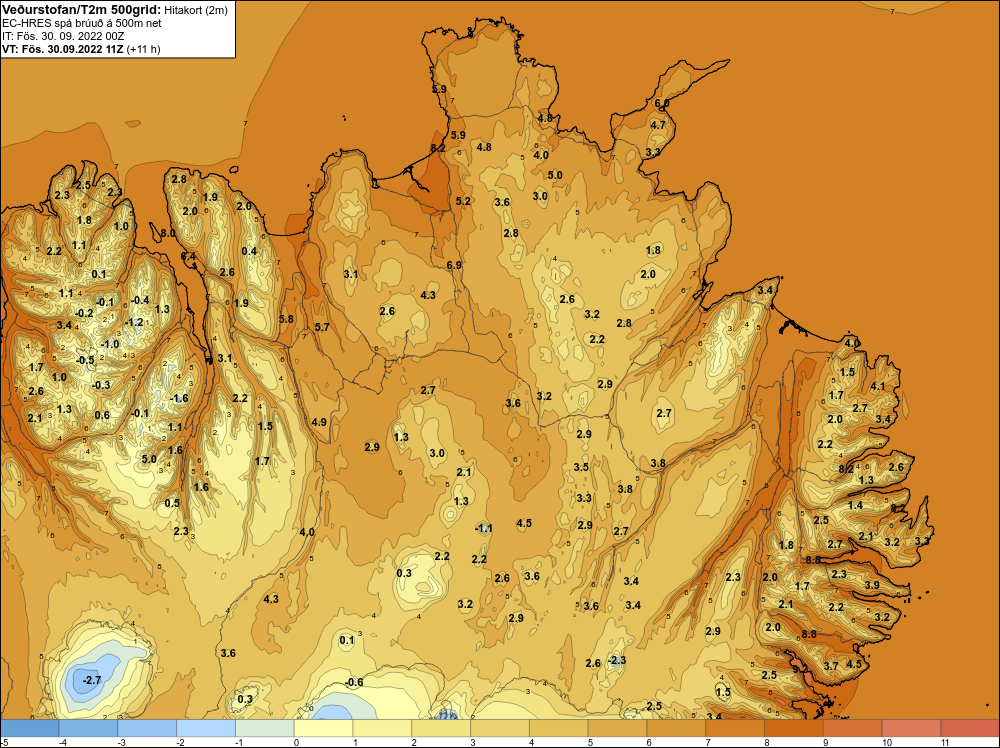Image resolution: width=1000 pixels, height=748 pixels.
Task: Click the legend color between 4 and 5
Action: [559, 728]
